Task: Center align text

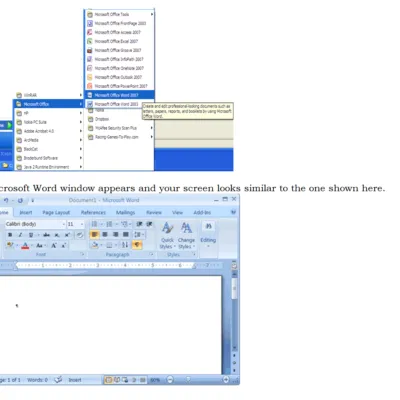Action: [105, 235]
